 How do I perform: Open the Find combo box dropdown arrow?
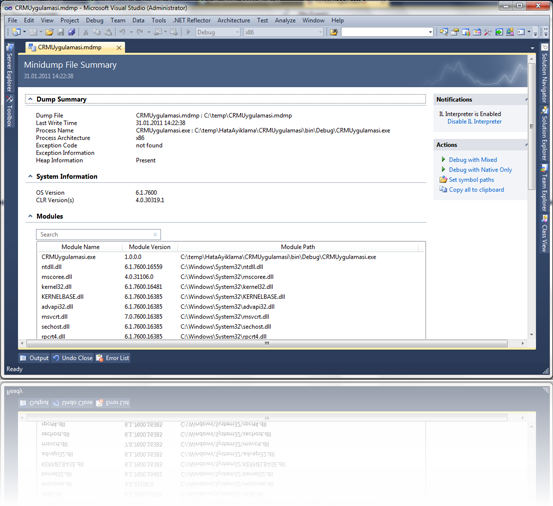tap(430, 32)
